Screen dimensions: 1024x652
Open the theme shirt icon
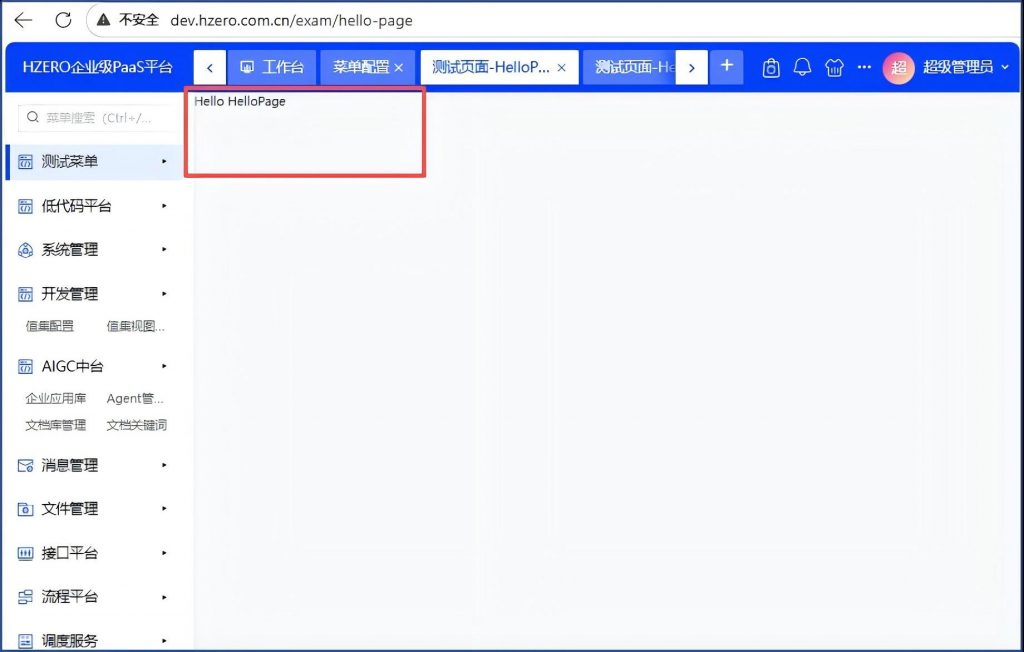(x=834, y=67)
